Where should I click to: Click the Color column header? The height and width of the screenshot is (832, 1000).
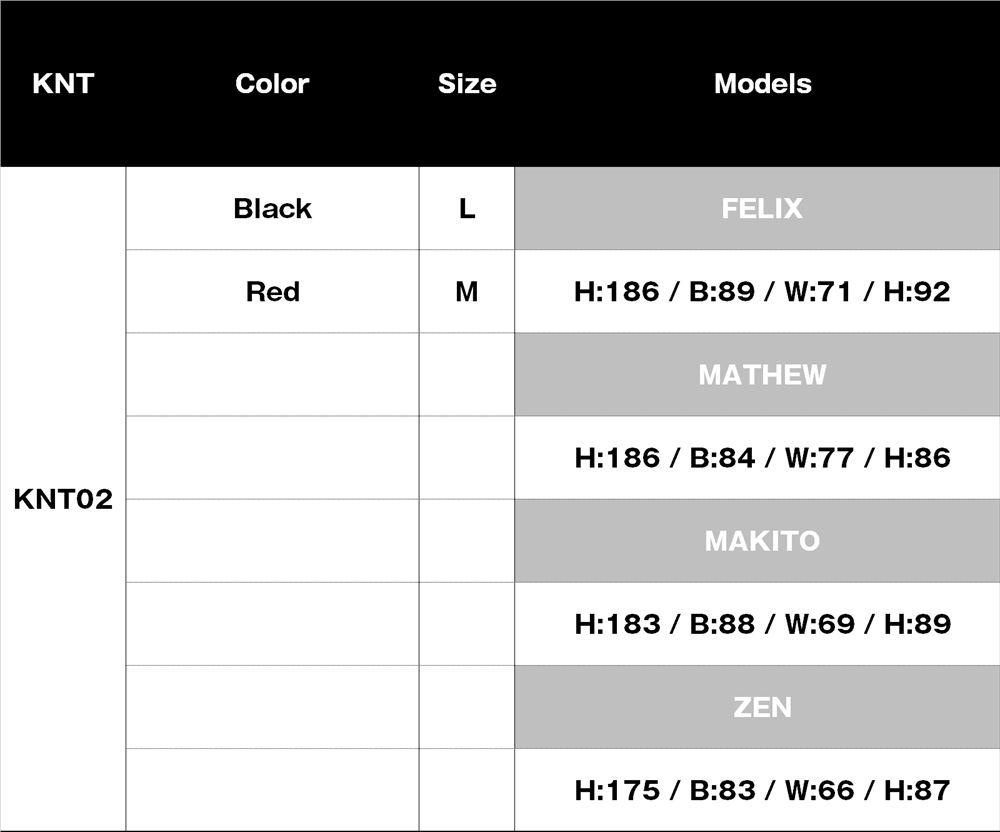tap(272, 84)
